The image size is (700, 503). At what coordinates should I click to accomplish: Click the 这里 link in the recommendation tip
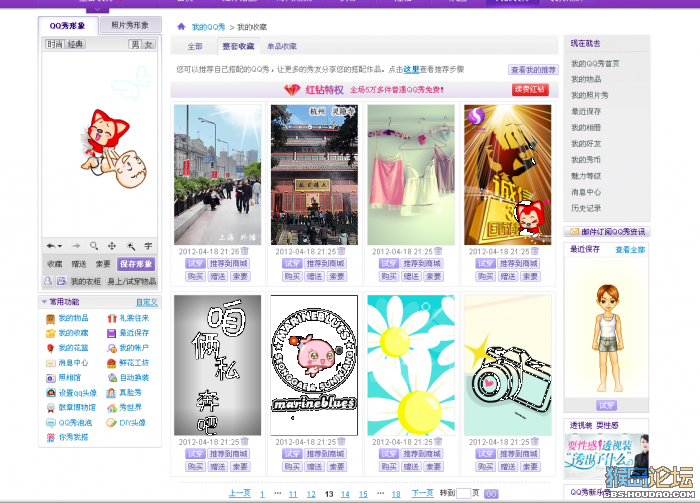[411, 69]
